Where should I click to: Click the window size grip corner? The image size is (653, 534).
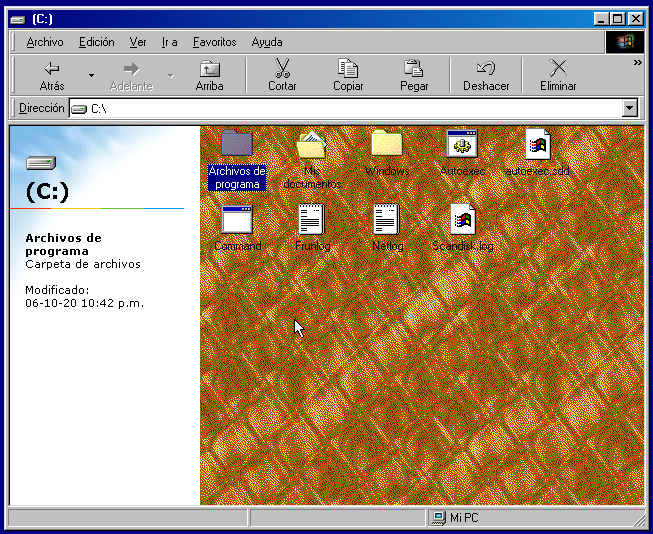639,520
